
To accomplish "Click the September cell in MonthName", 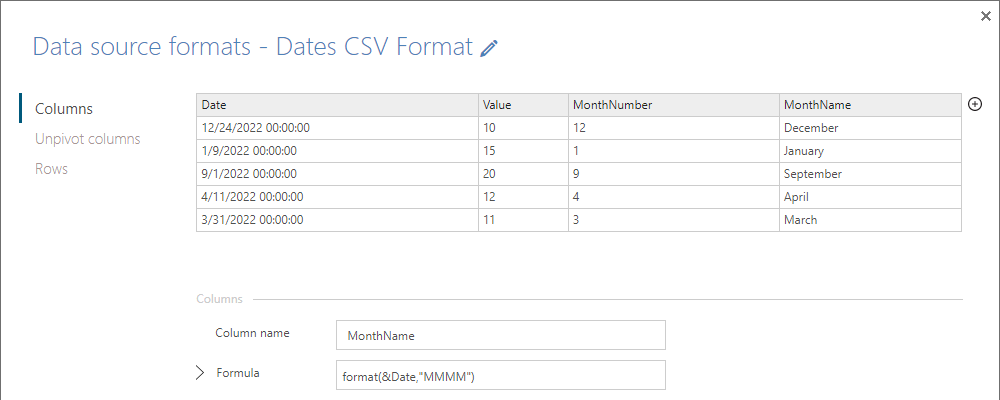I will click(x=870, y=174).
